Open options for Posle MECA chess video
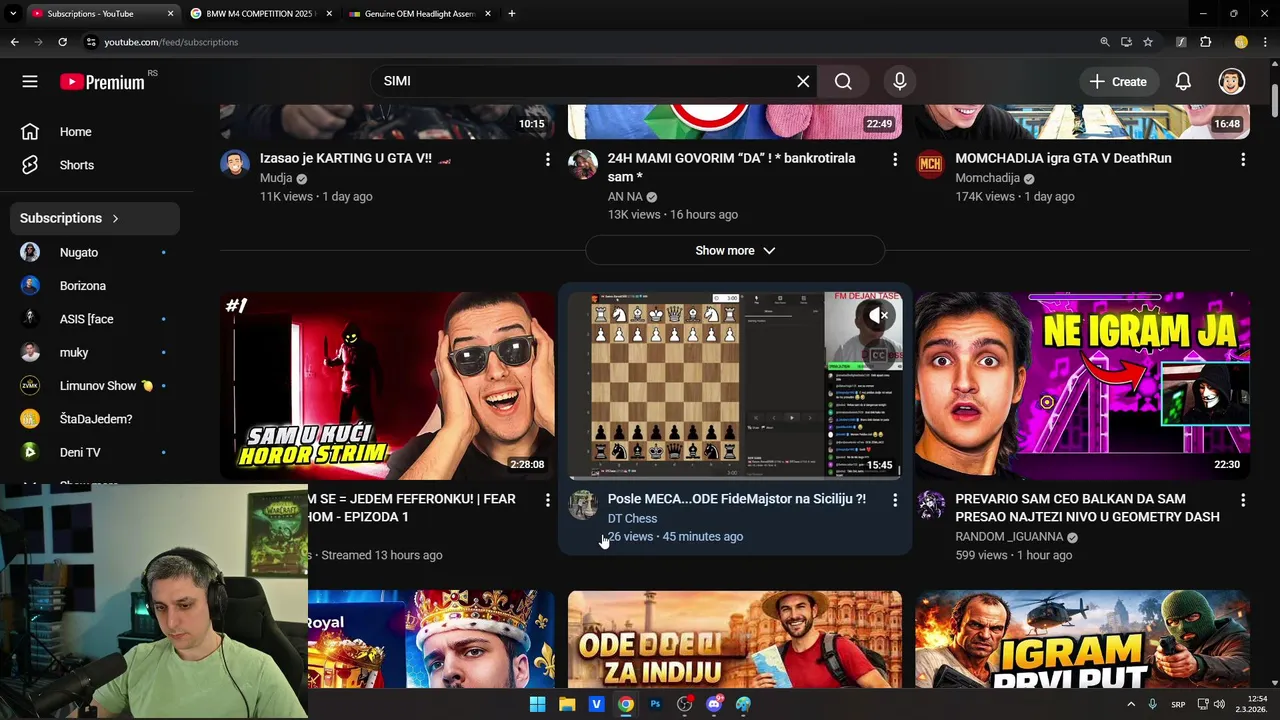 [x=895, y=500]
